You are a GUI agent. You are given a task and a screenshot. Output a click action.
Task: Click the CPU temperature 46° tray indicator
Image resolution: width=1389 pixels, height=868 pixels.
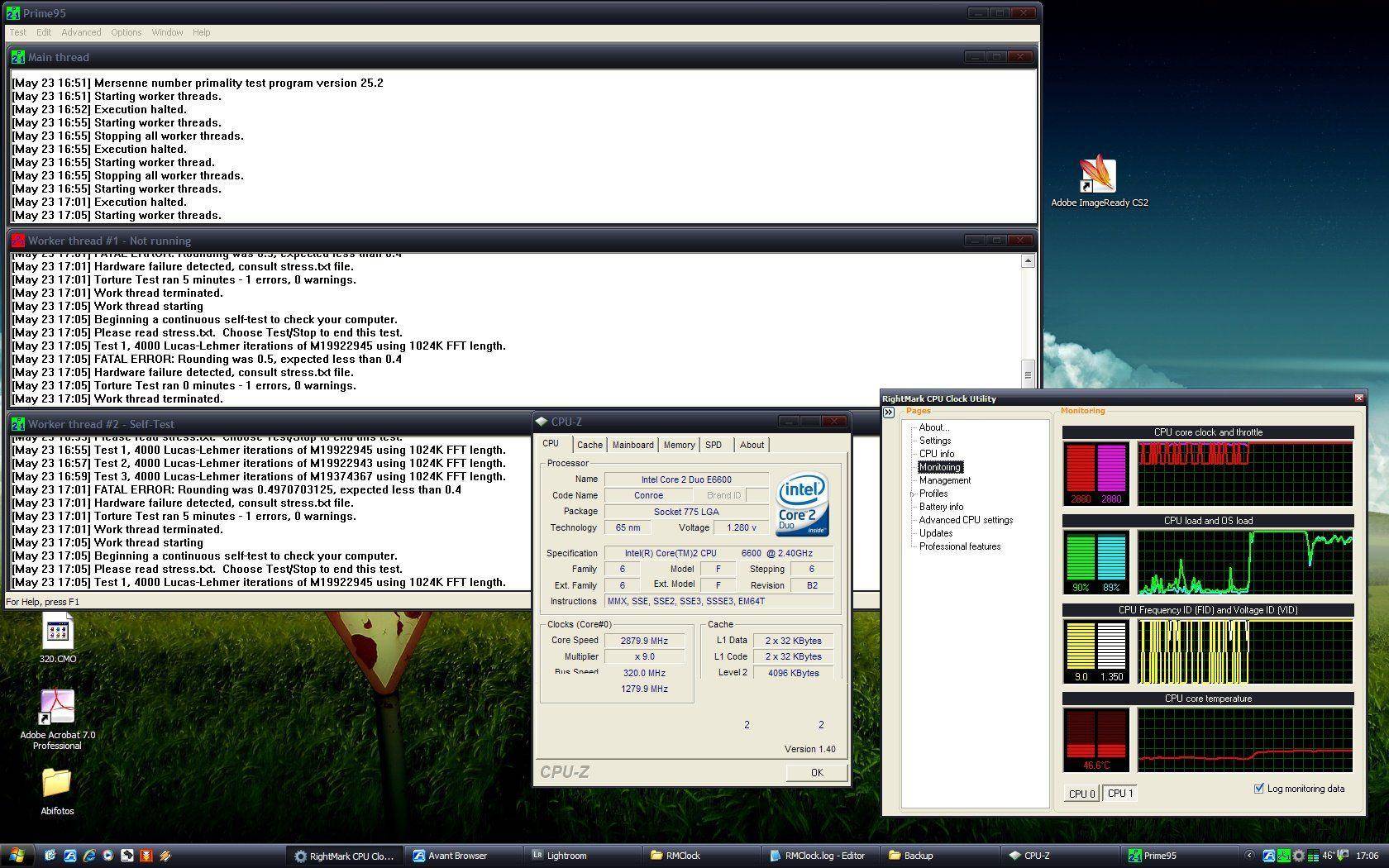click(x=1329, y=856)
